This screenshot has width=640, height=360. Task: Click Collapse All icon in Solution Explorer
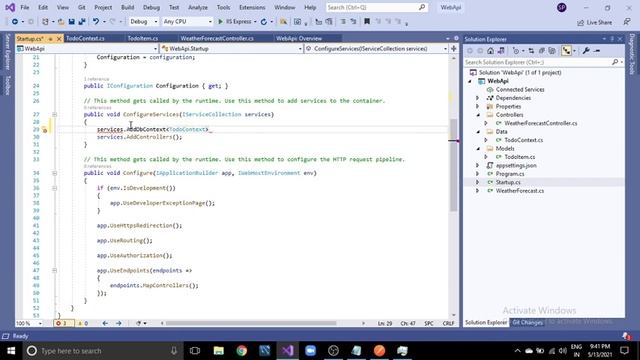coord(542,51)
